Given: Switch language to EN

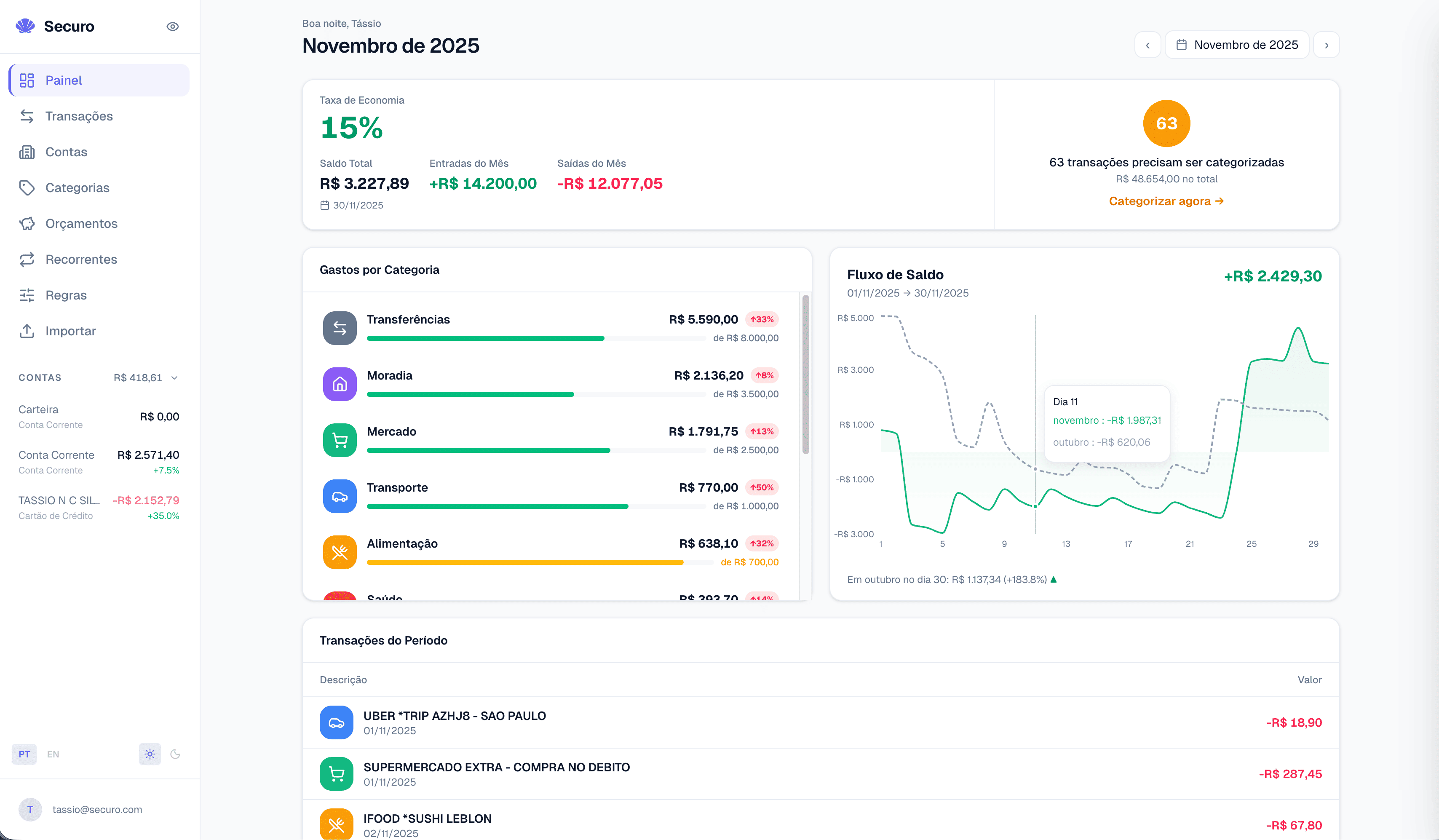Looking at the screenshot, I should (x=53, y=754).
